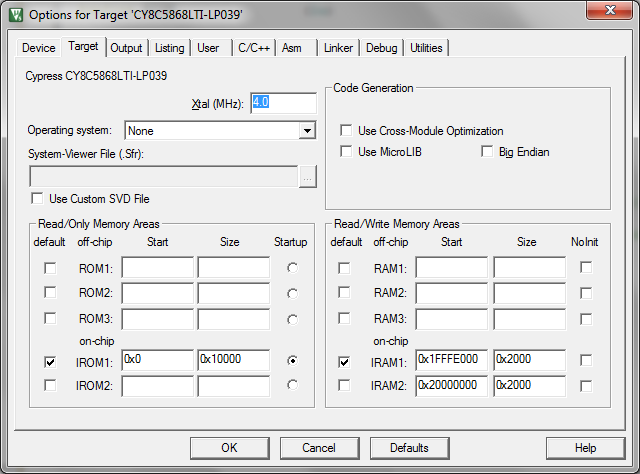Screen dimensions: 640x474
Task: Switch to the Device tab
Action: [x=39, y=48]
